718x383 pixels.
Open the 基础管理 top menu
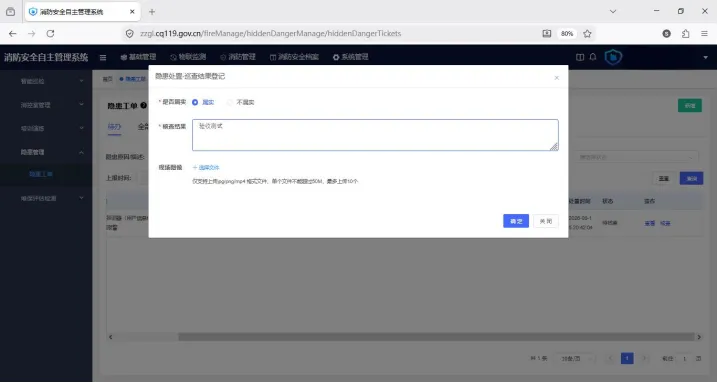coord(138,57)
